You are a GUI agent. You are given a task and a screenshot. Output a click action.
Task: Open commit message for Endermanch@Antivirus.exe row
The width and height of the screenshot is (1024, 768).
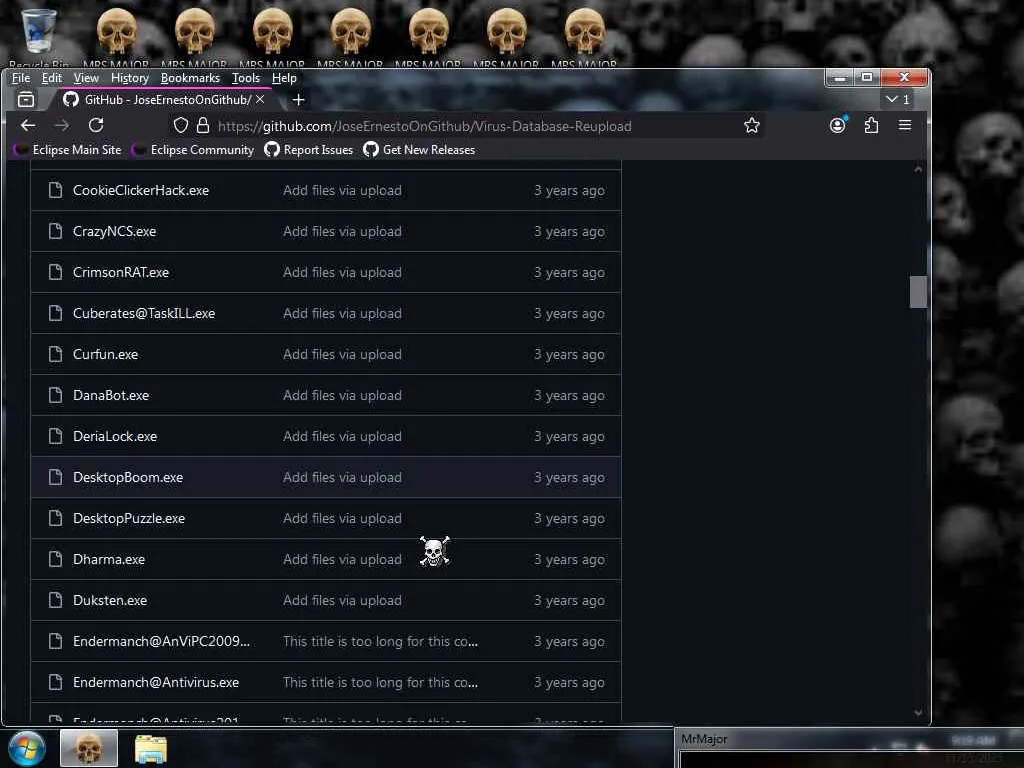click(x=380, y=682)
